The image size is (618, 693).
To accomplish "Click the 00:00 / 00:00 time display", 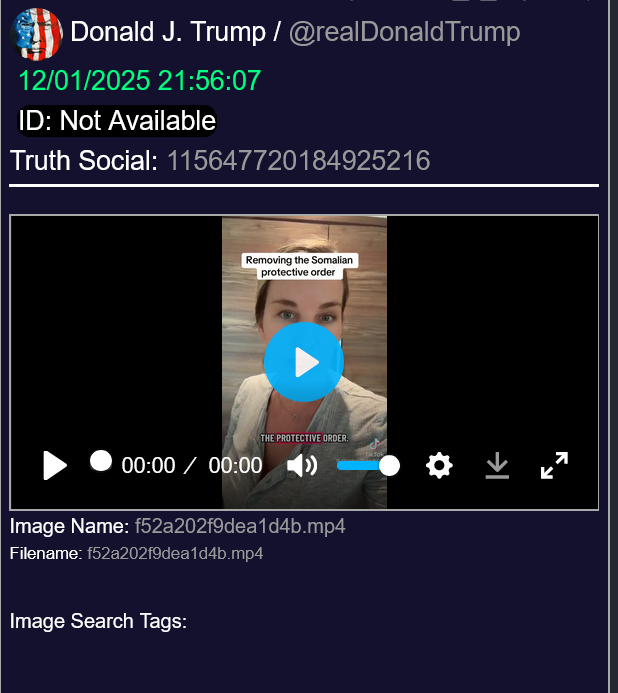I will click(x=191, y=466).
